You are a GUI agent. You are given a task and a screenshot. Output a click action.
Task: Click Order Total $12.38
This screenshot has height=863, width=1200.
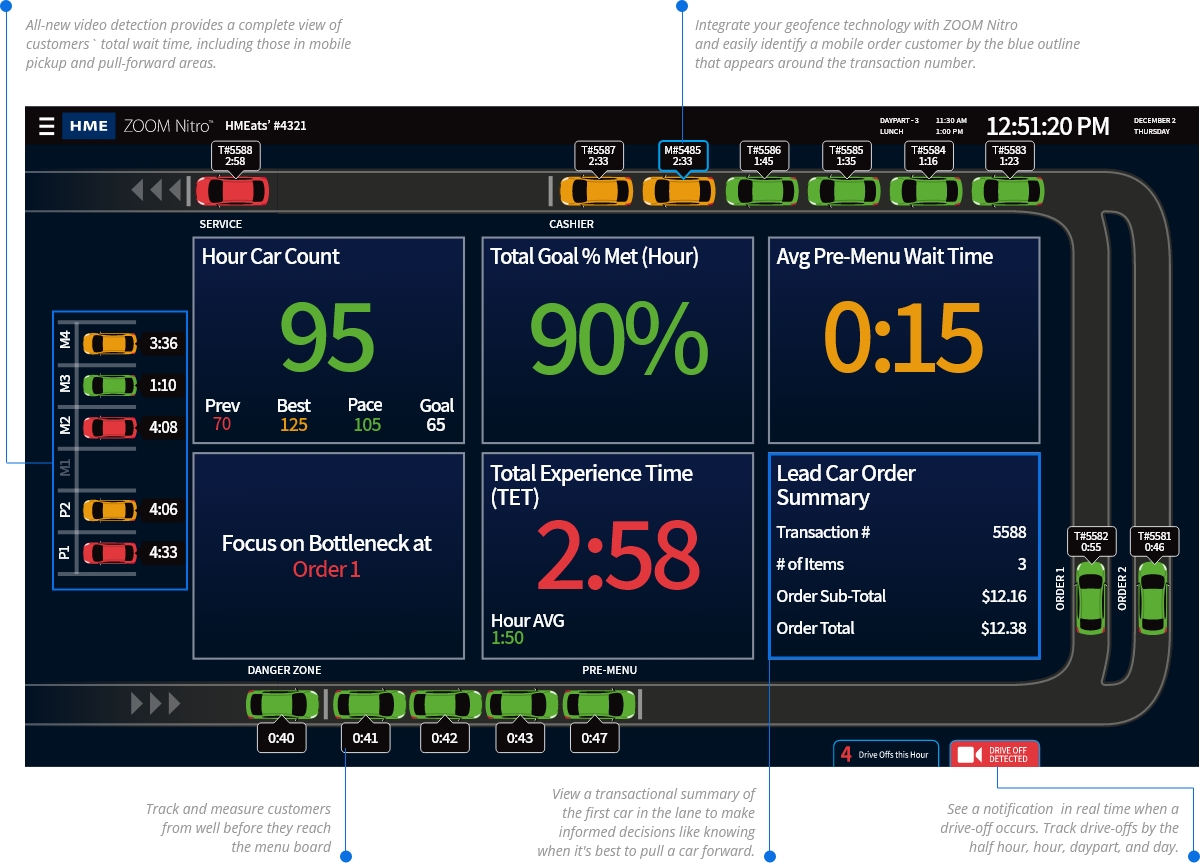coord(902,628)
